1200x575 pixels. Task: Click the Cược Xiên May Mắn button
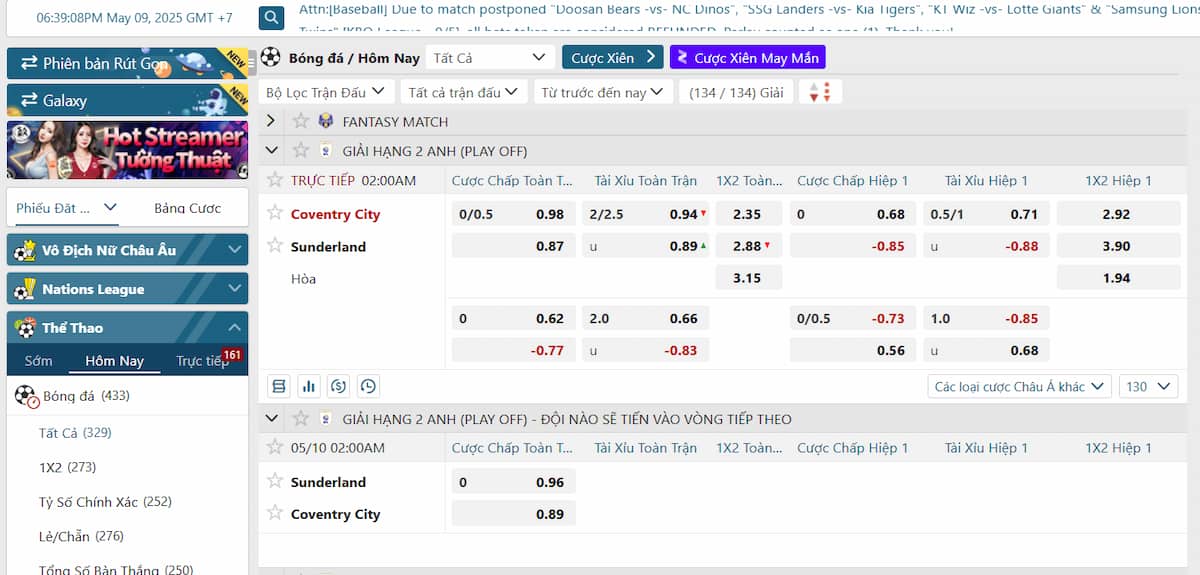click(x=748, y=57)
